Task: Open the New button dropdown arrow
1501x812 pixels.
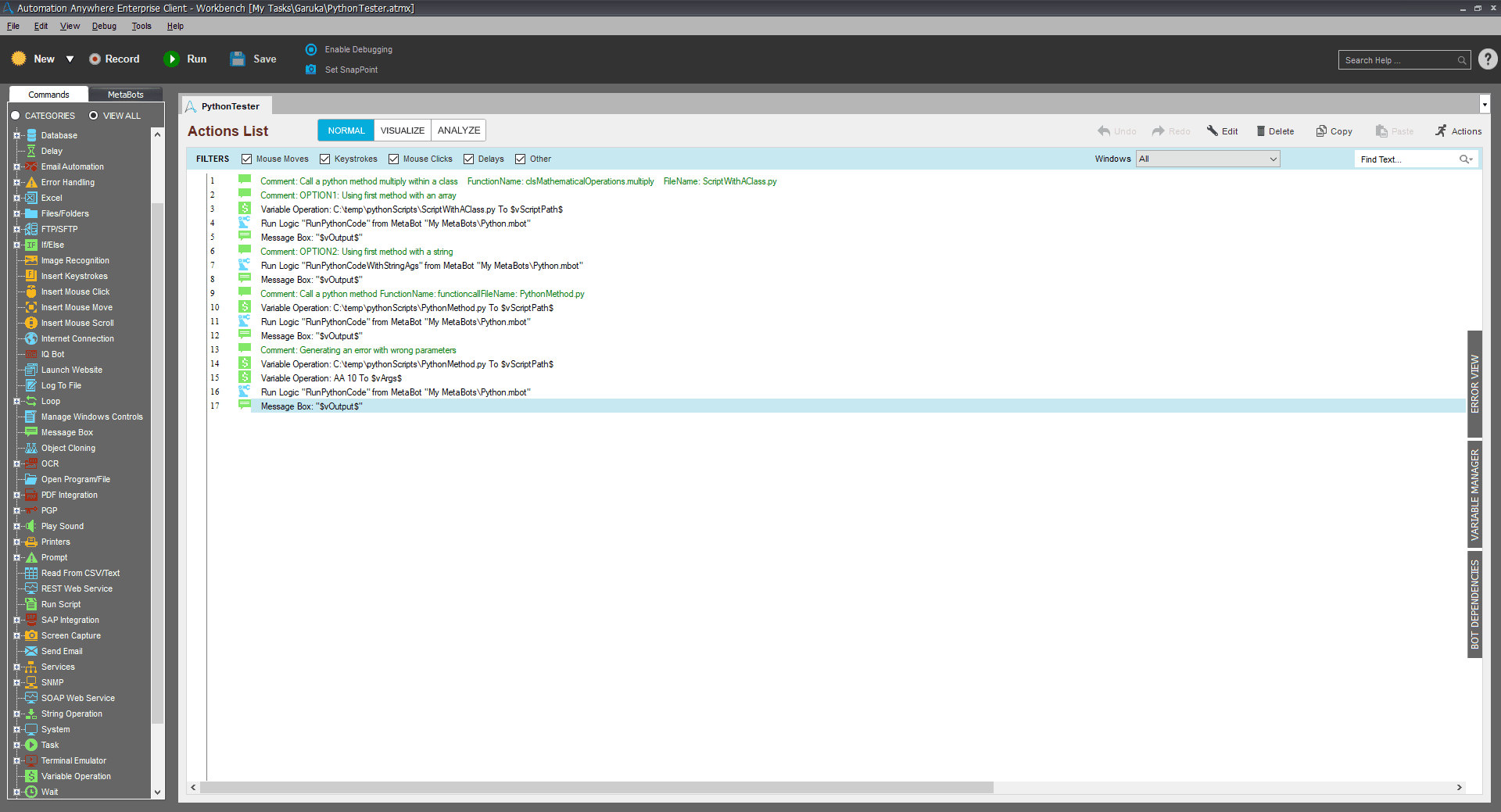Action: coord(70,59)
